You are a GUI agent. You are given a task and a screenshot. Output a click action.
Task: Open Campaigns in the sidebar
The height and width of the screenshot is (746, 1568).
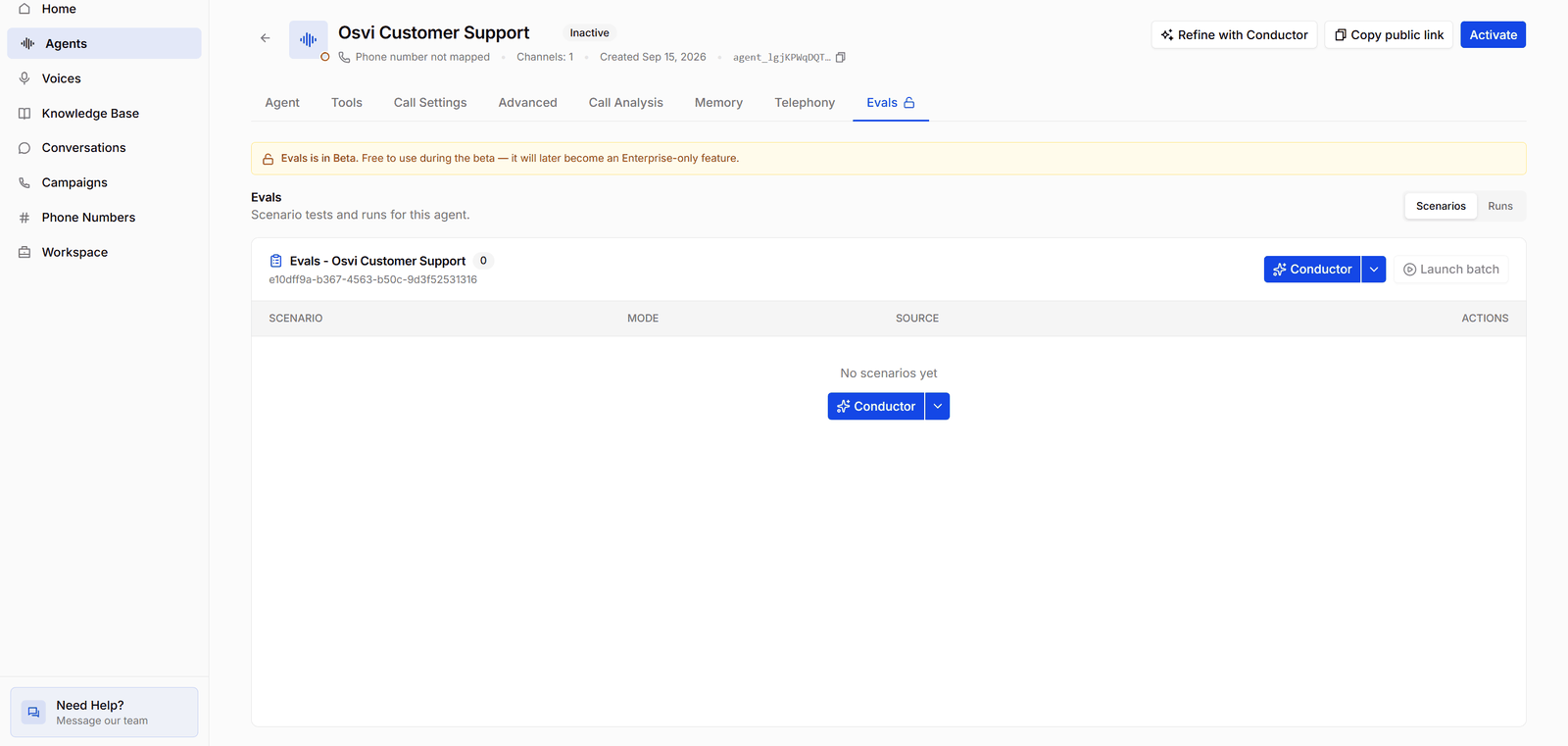pos(104,182)
